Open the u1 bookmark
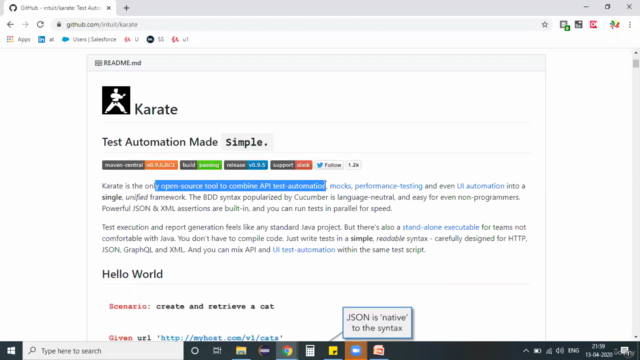 [x=180, y=39]
